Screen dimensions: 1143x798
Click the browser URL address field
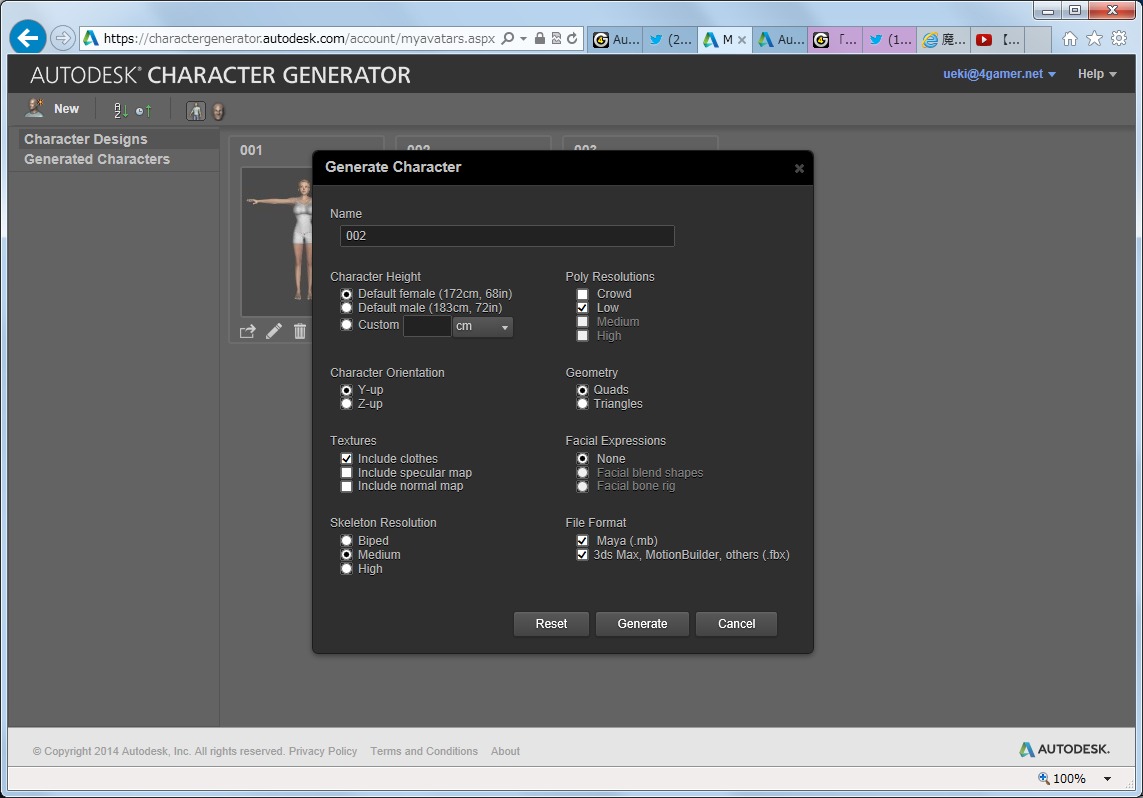point(299,39)
